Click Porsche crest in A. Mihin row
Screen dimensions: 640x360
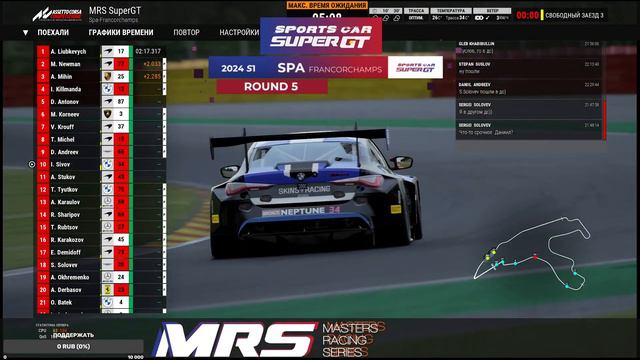107,77
